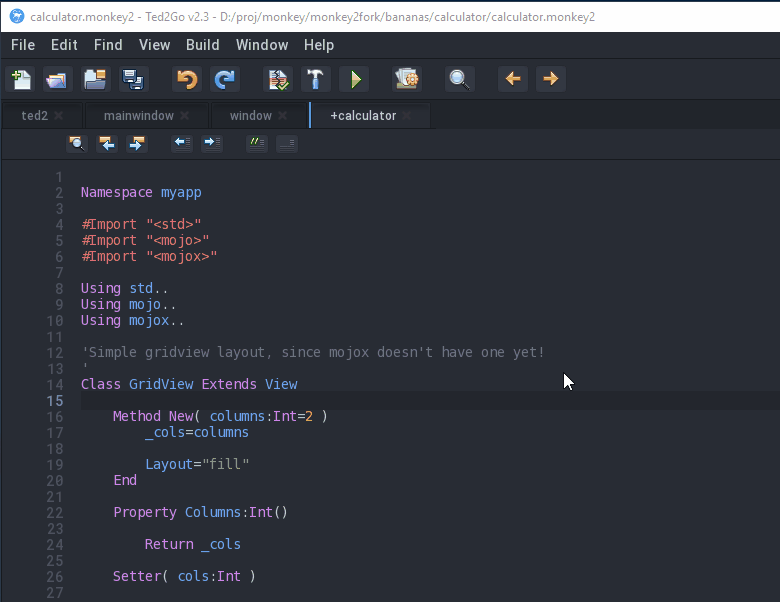Switch to the window tab
This screenshot has width=780, height=602.
(250, 116)
